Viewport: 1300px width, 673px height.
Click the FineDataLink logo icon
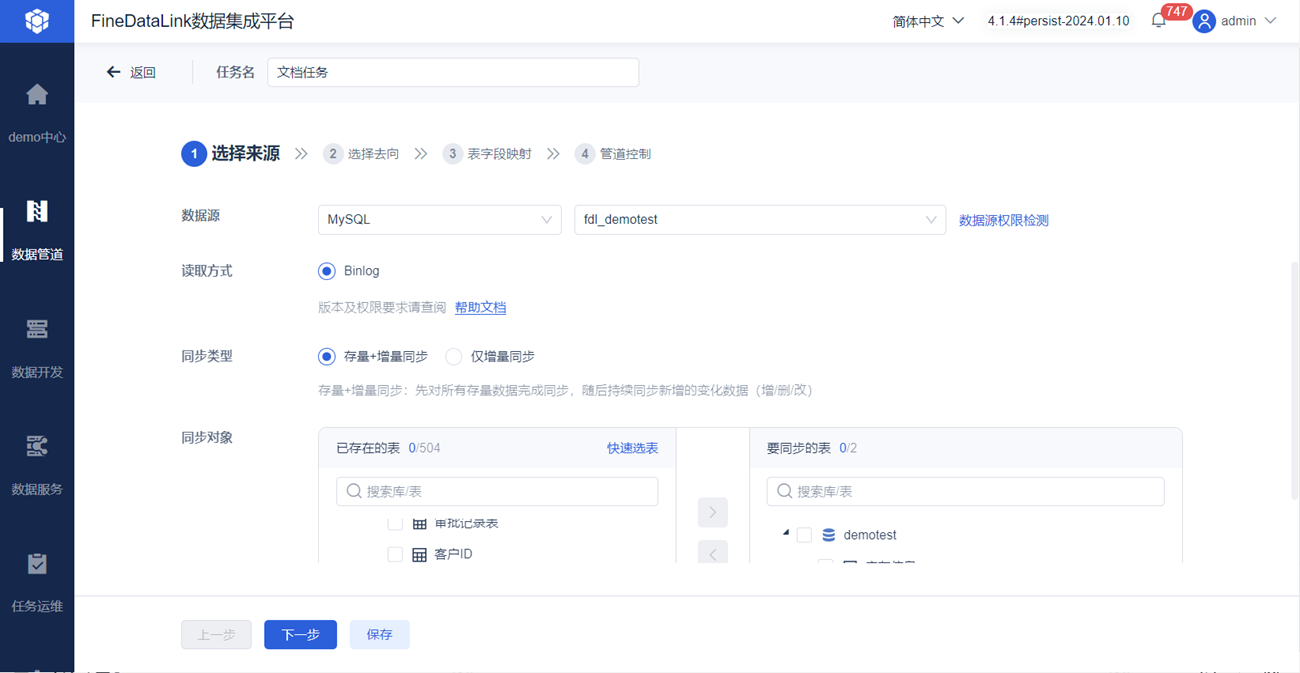tap(37, 21)
